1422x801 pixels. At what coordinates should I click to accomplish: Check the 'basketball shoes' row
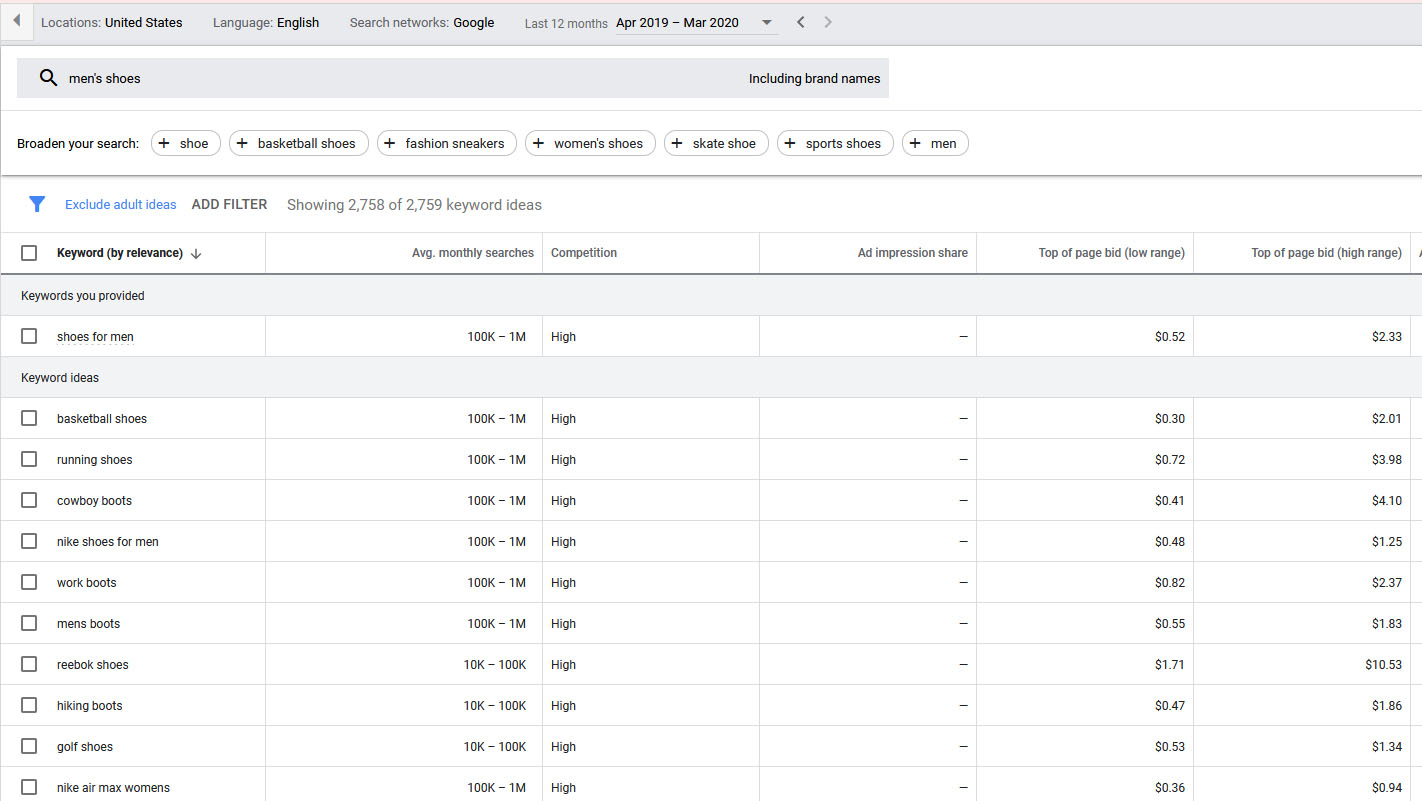(x=29, y=418)
